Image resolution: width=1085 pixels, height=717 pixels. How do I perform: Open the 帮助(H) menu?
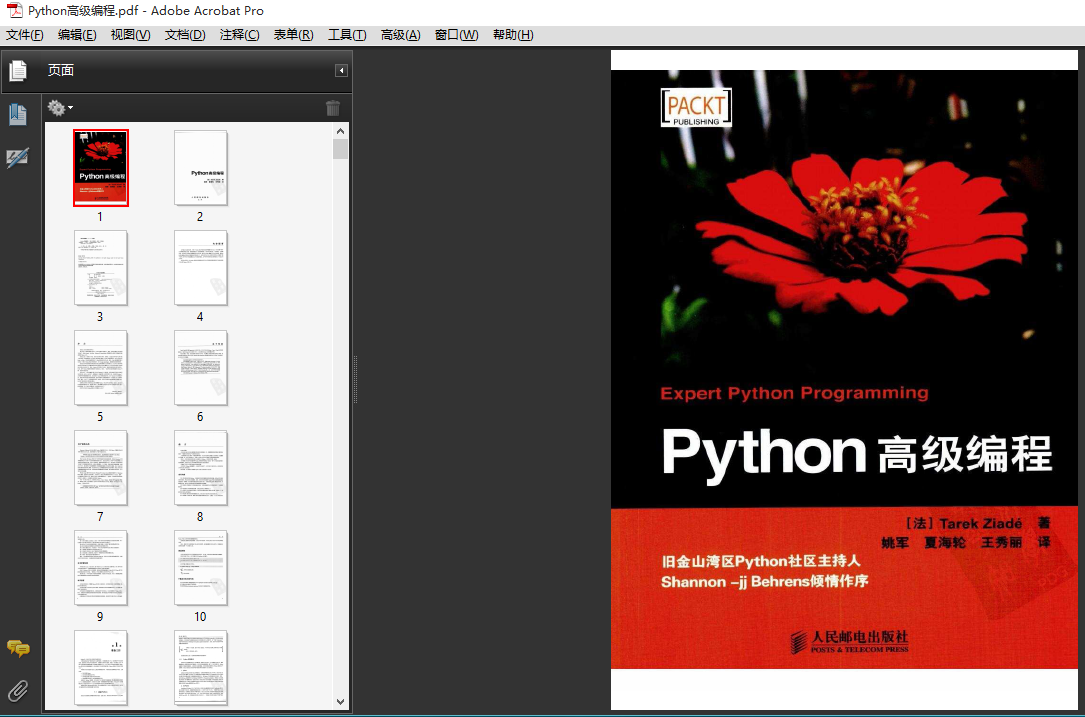click(513, 35)
